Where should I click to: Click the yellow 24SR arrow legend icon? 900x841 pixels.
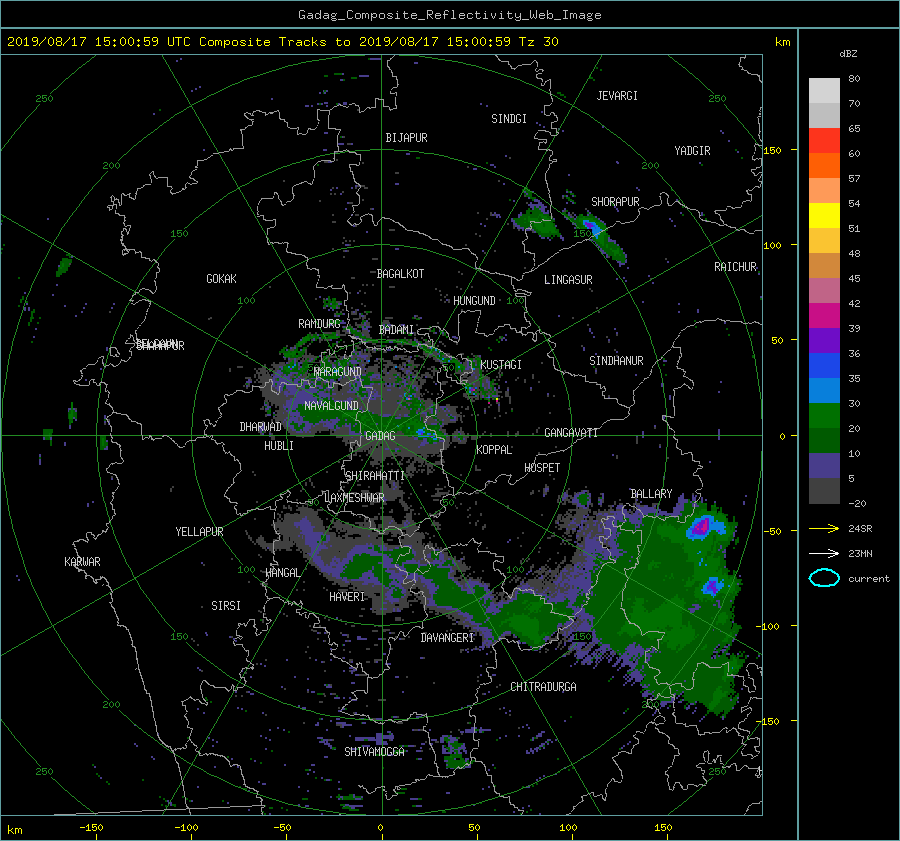(x=824, y=528)
